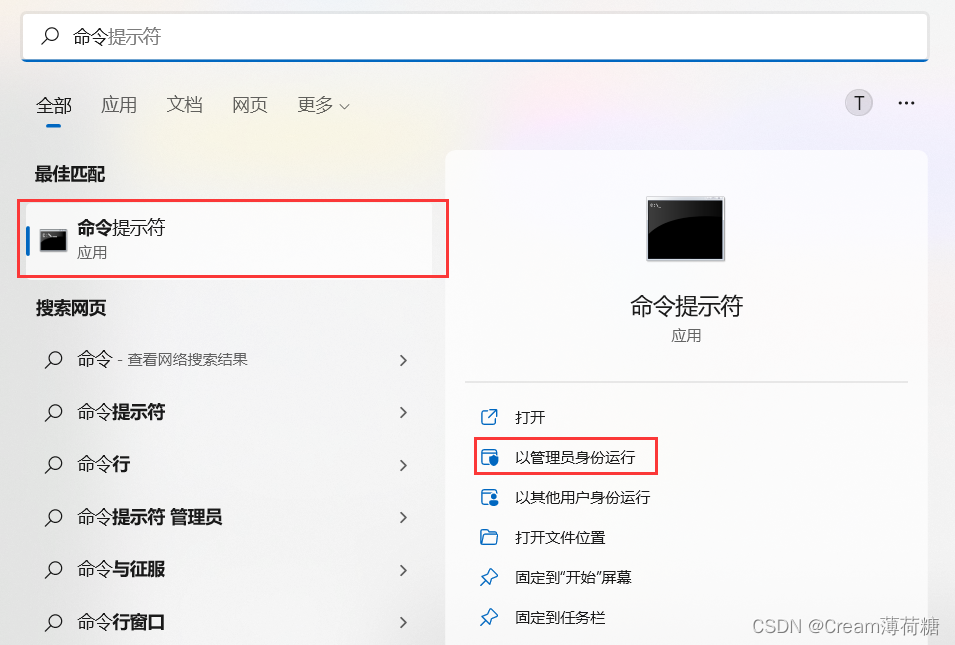Open the 命令提示符 best match result
Image resolution: width=955 pixels, height=645 pixels.
[x=229, y=239]
